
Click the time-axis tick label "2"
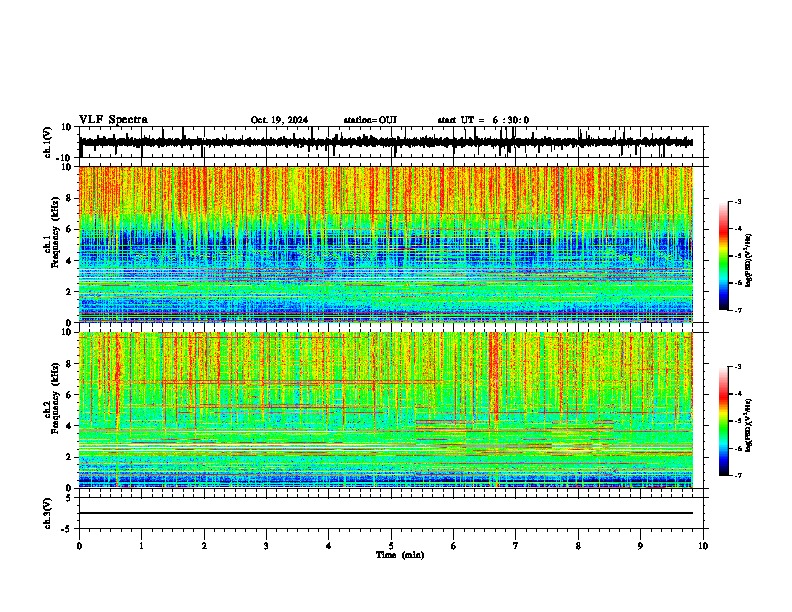click(204, 546)
